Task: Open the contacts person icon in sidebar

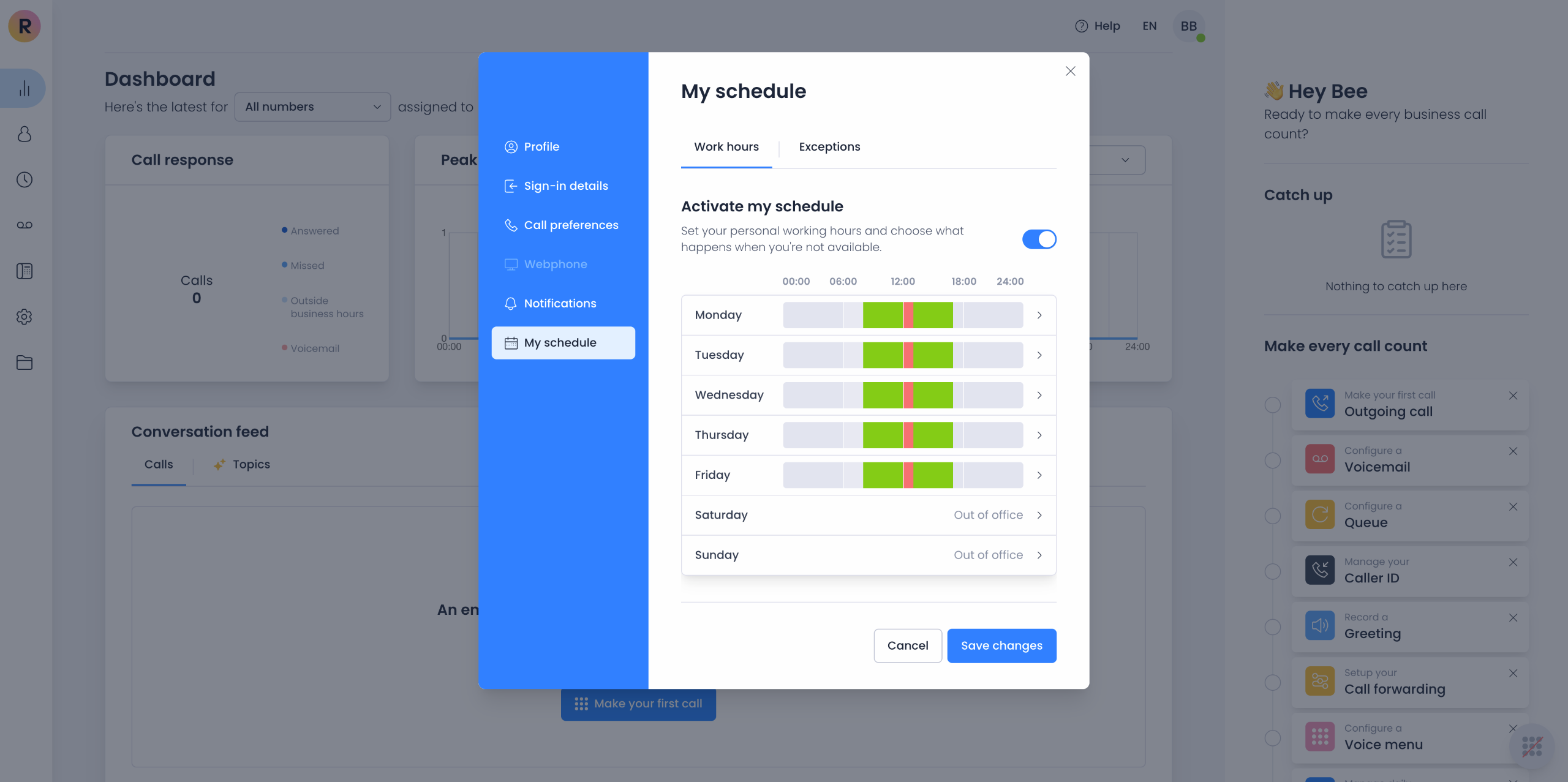Action: click(24, 134)
